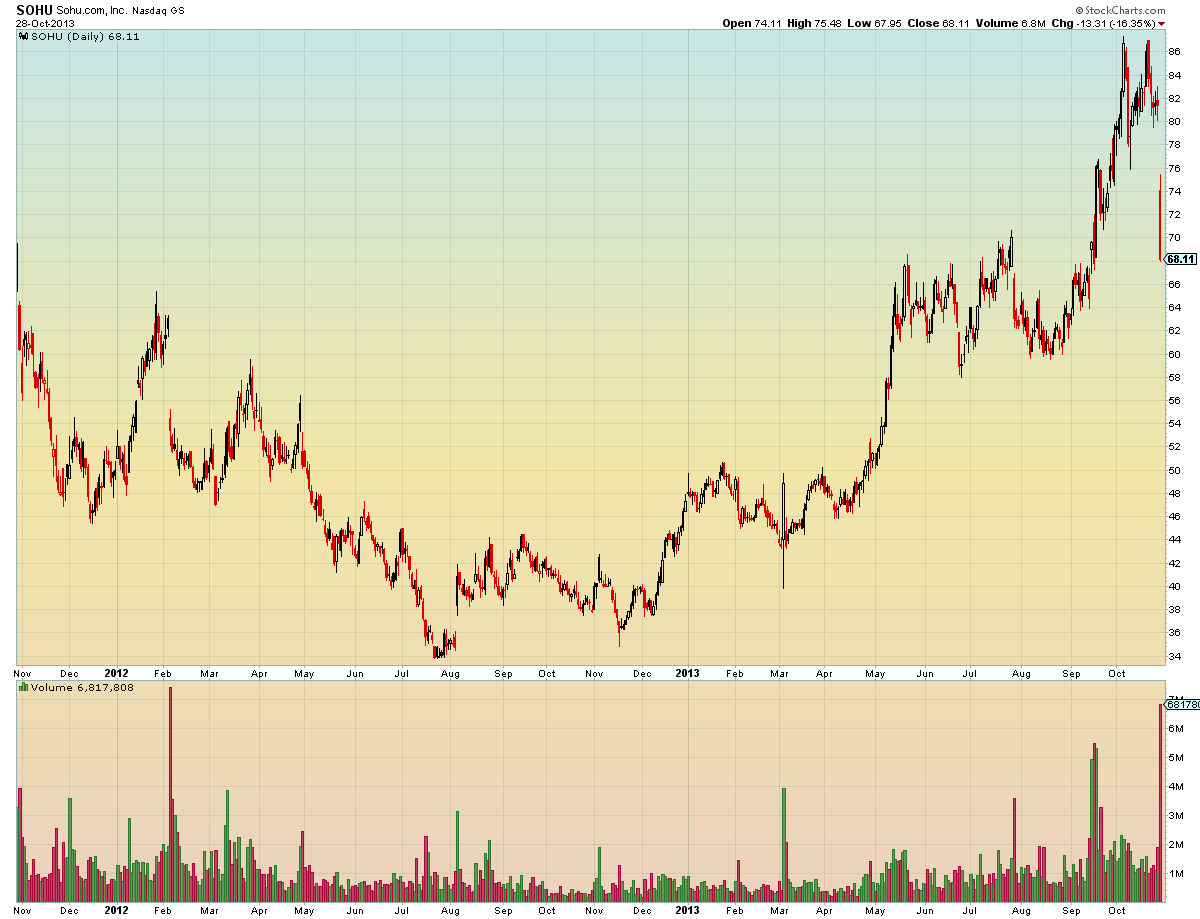1200x919 pixels.
Task: Click the 86 price axis label
Action: (1175, 51)
